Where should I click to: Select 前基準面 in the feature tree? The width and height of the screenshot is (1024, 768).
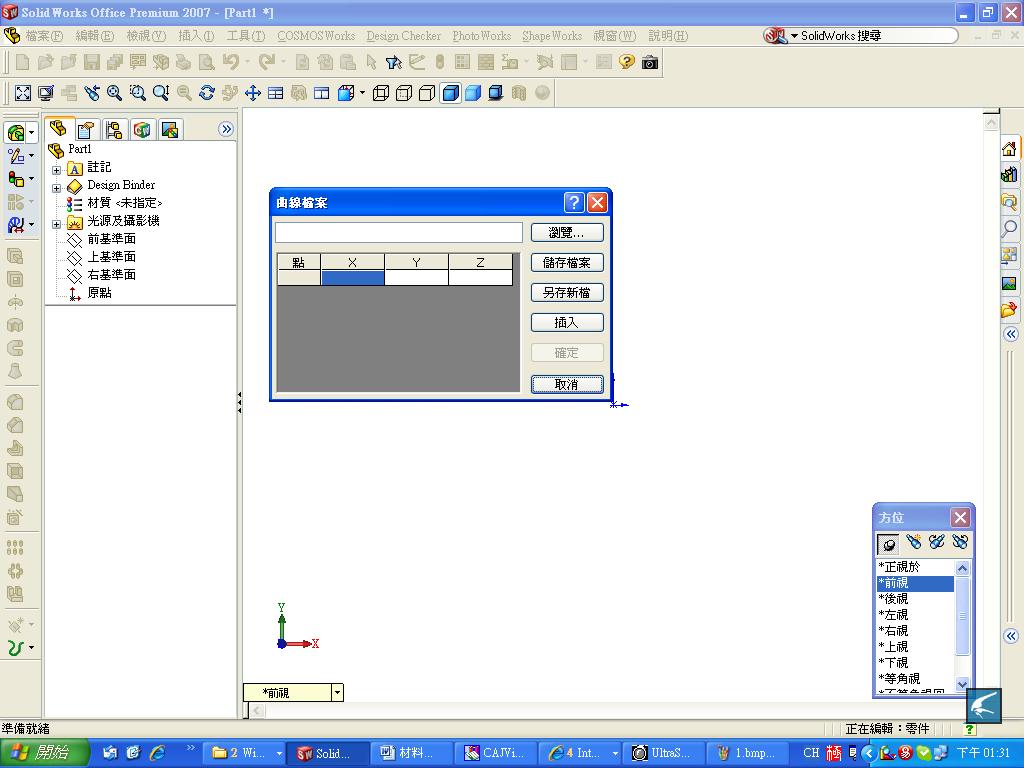111,239
